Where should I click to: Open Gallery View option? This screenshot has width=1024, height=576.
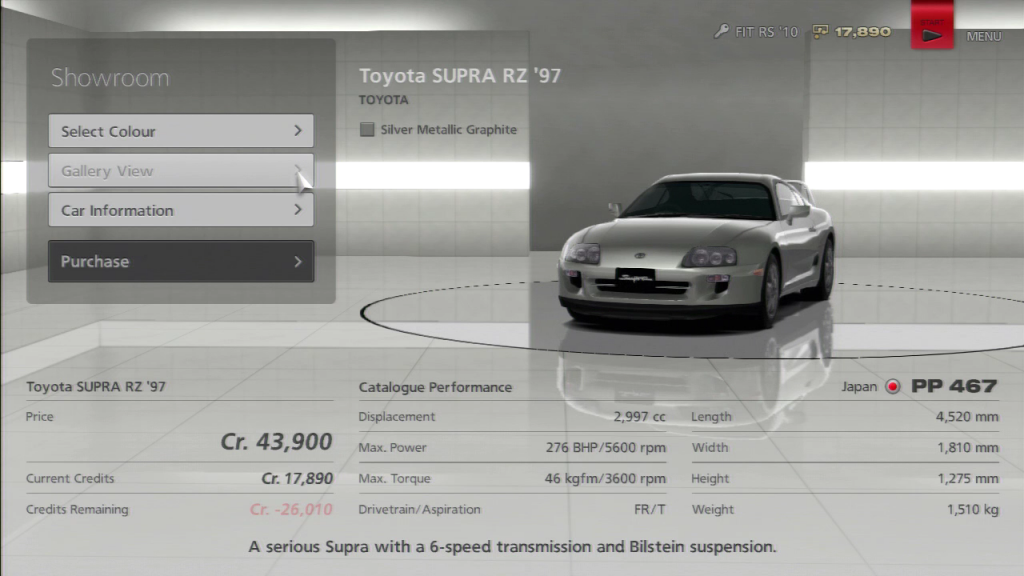click(x=181, y=170)
